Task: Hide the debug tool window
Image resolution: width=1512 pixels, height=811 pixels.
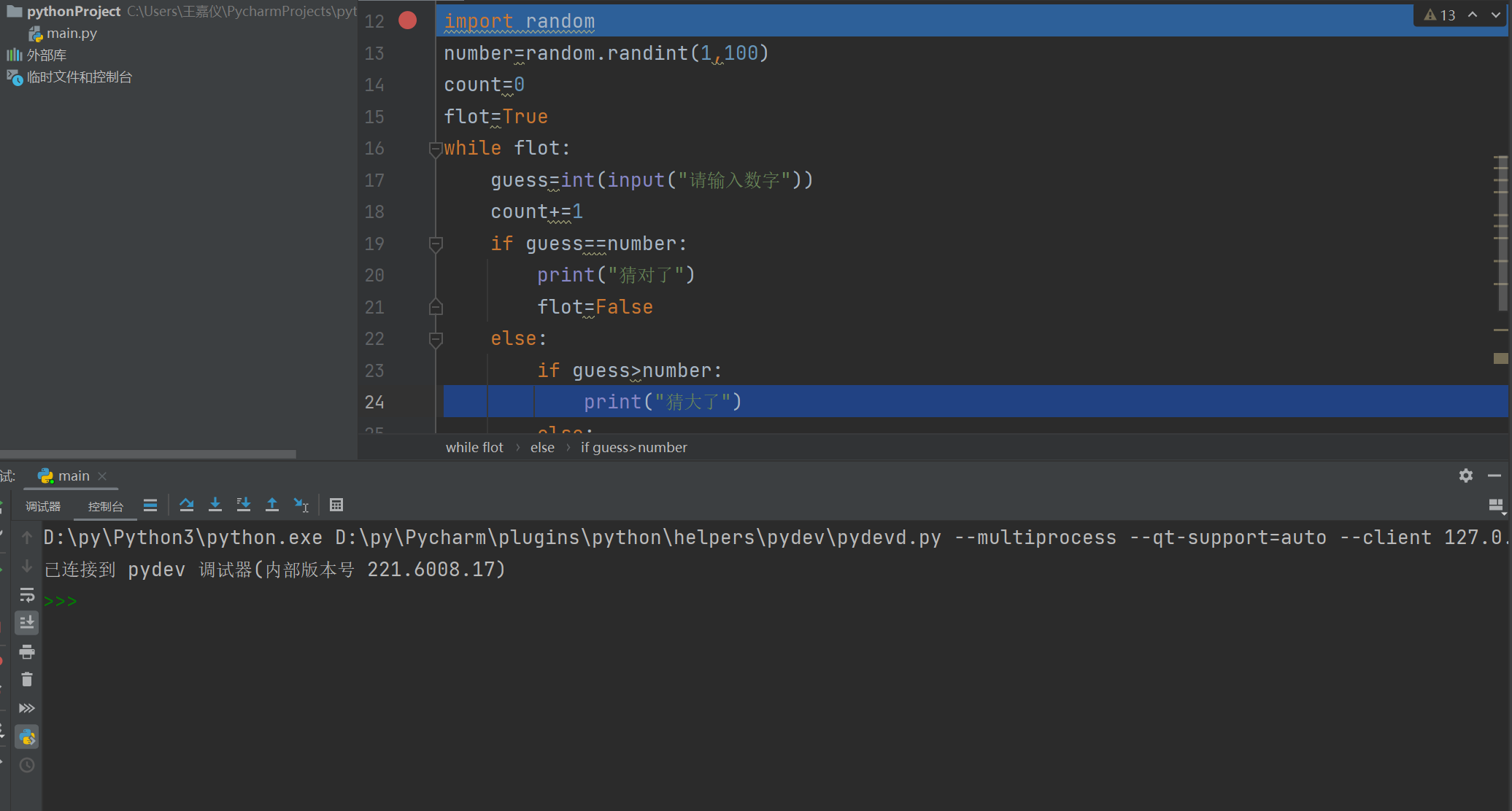Action: pyautogui.click(x=1494, y=476)
